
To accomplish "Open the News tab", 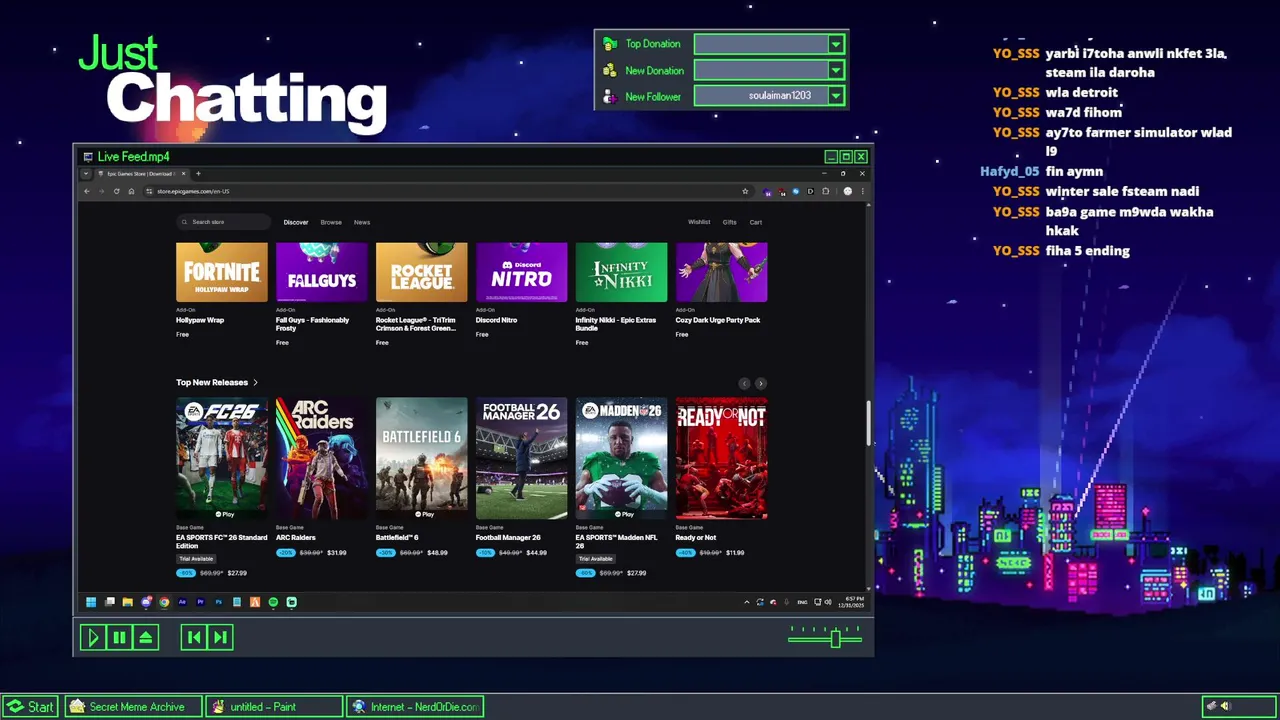I will (362, 222).
